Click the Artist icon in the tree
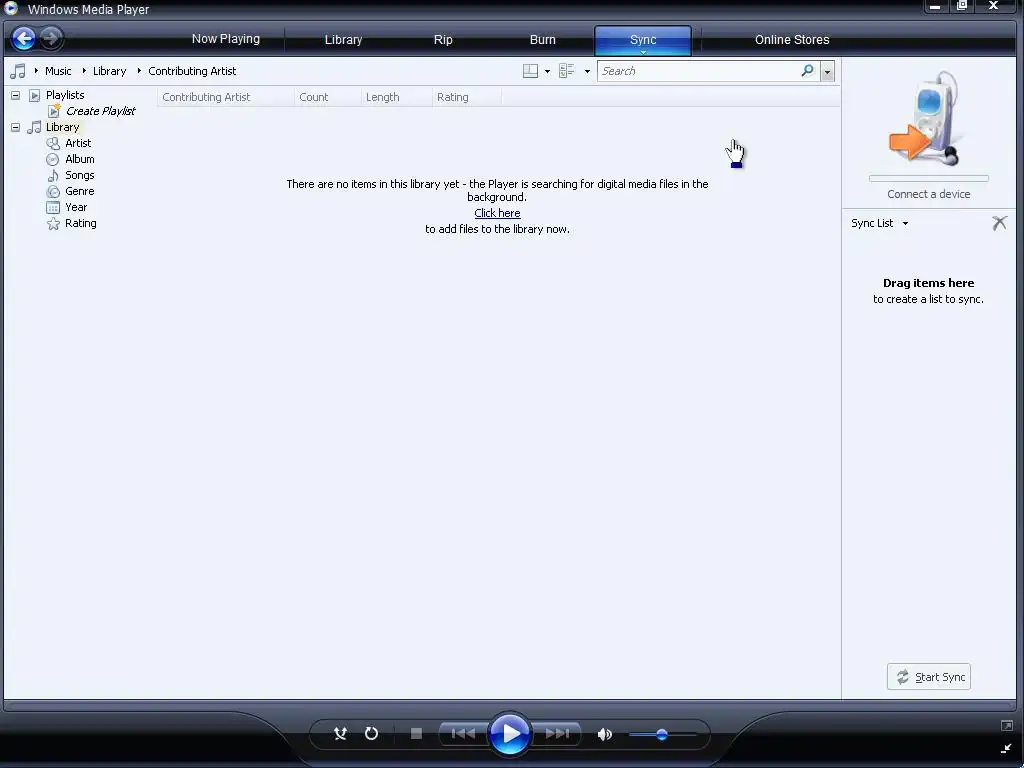 (x=53, y=143)
